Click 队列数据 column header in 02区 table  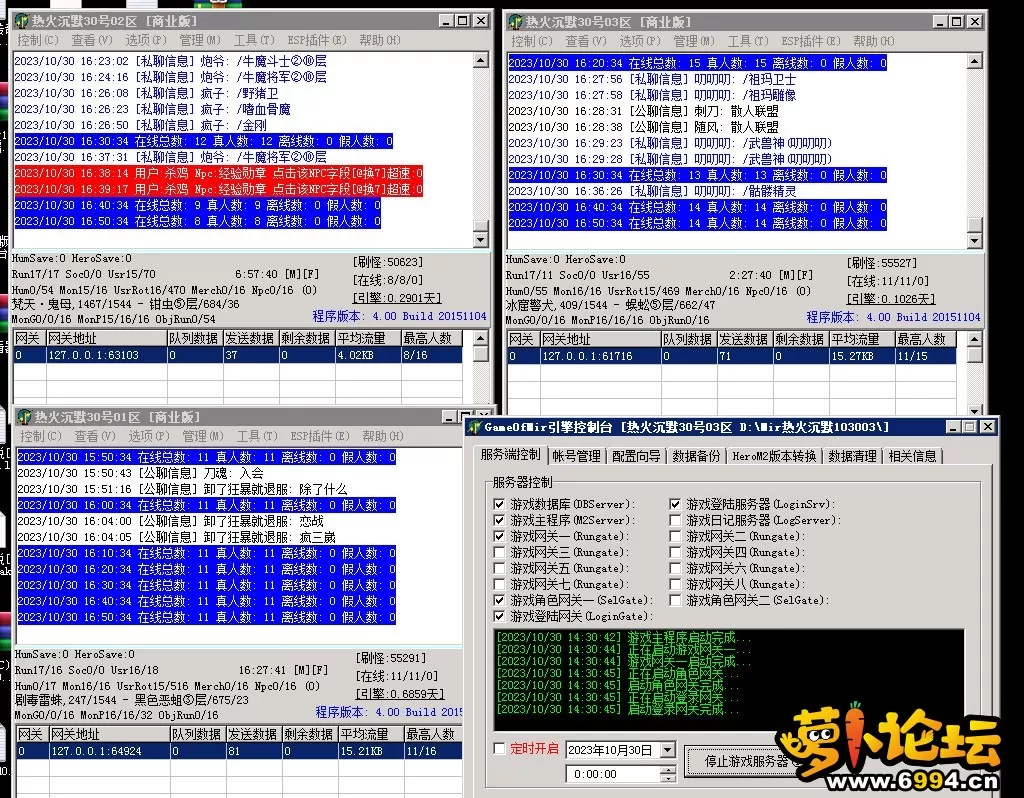coord(195,338)
